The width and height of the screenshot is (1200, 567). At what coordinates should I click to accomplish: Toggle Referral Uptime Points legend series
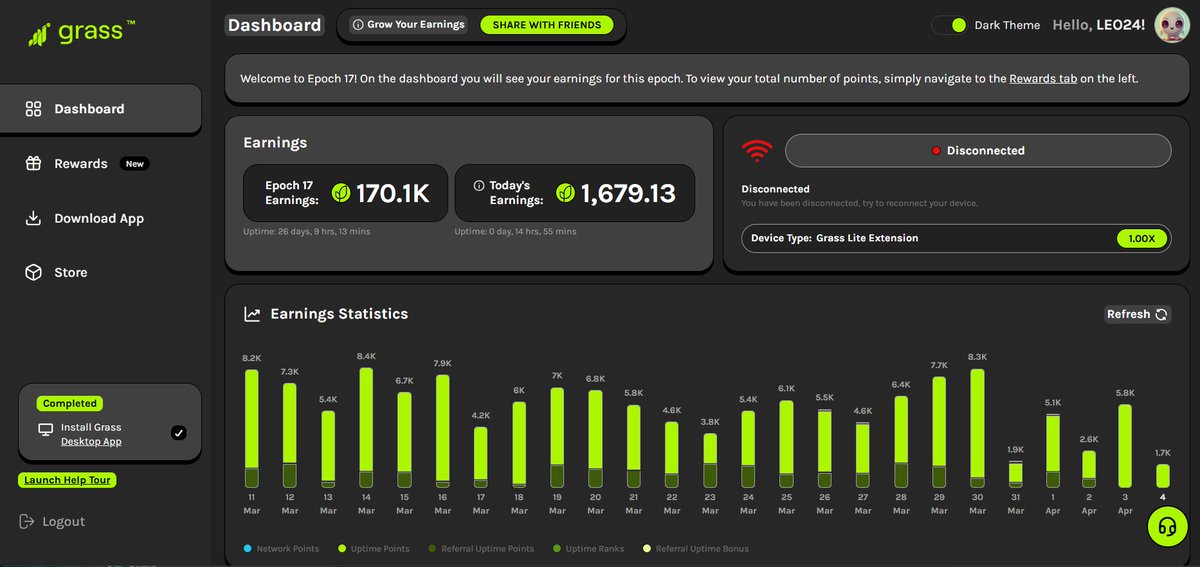481,549
